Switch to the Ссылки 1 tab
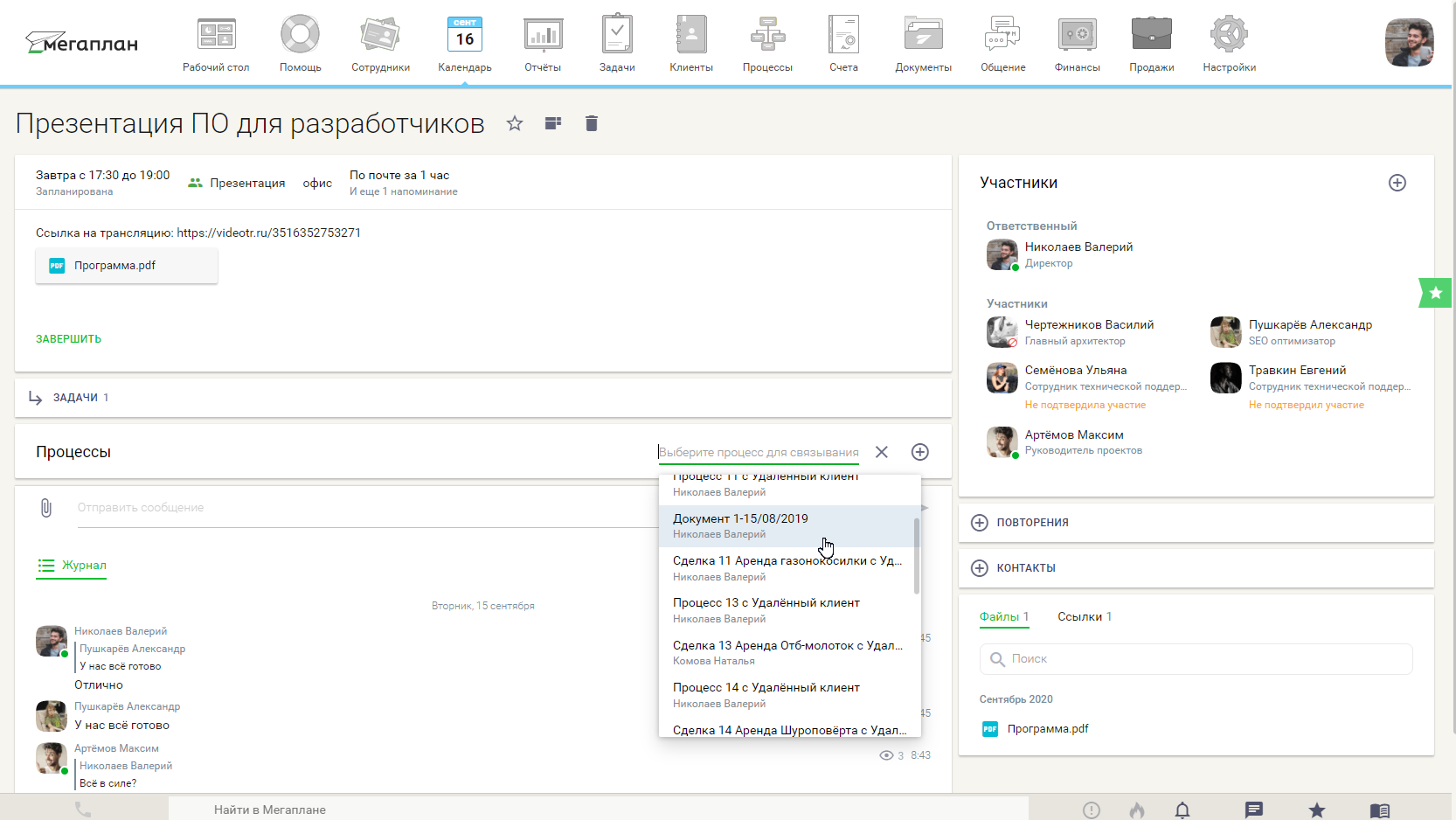 1085,616
